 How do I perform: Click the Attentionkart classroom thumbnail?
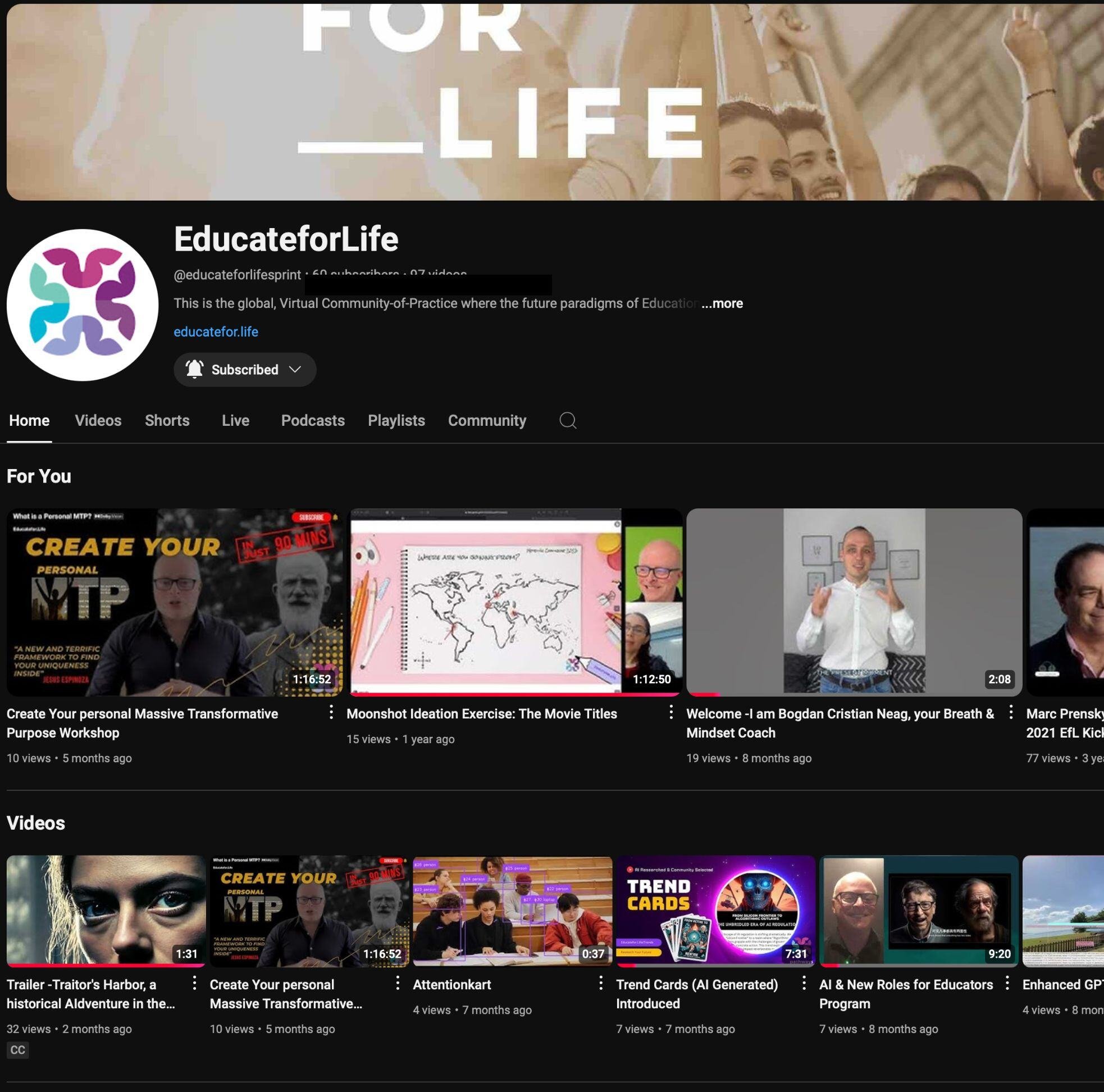click(x=513, y=911)
